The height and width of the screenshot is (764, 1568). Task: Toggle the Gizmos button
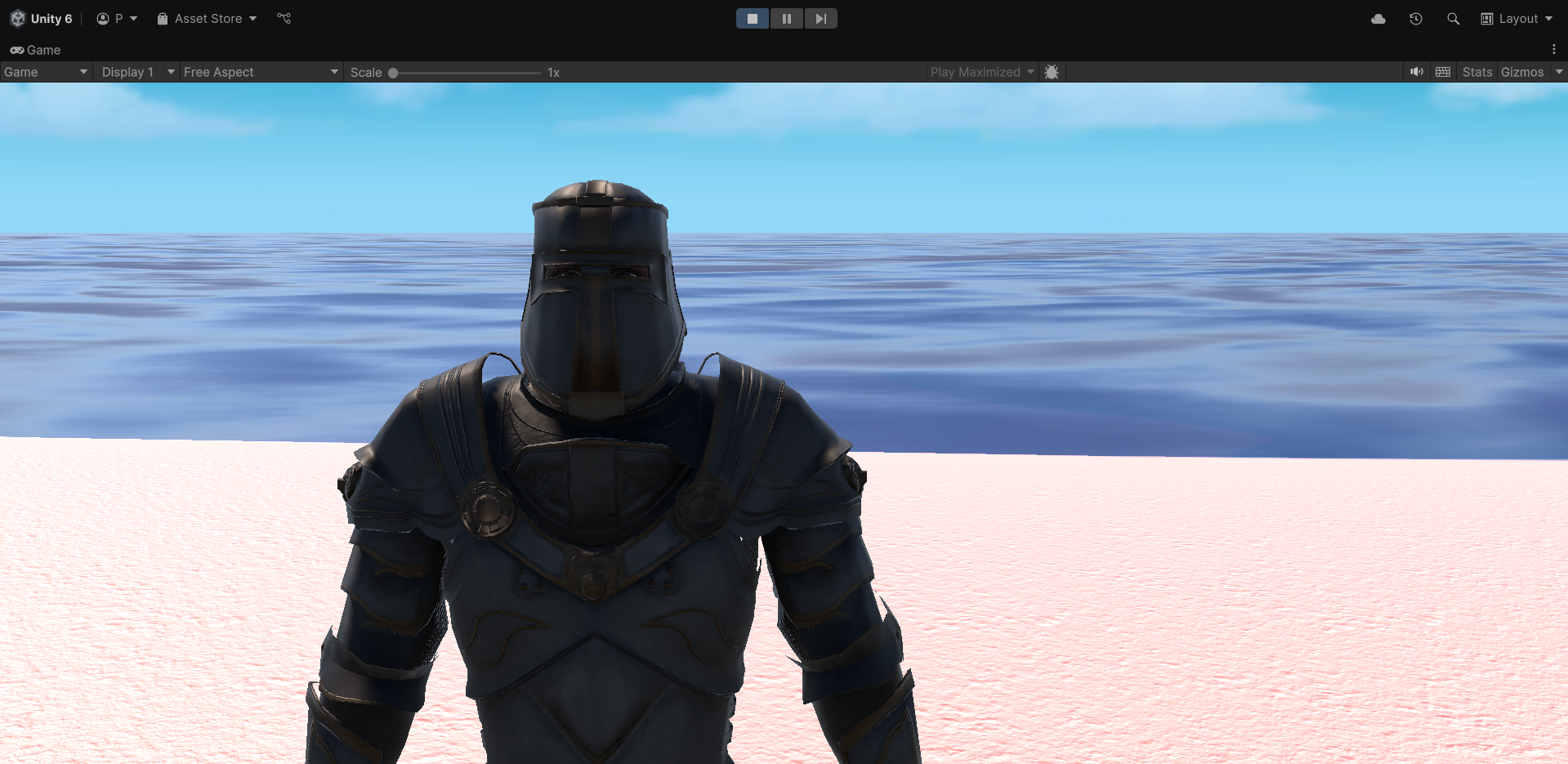1522,72
